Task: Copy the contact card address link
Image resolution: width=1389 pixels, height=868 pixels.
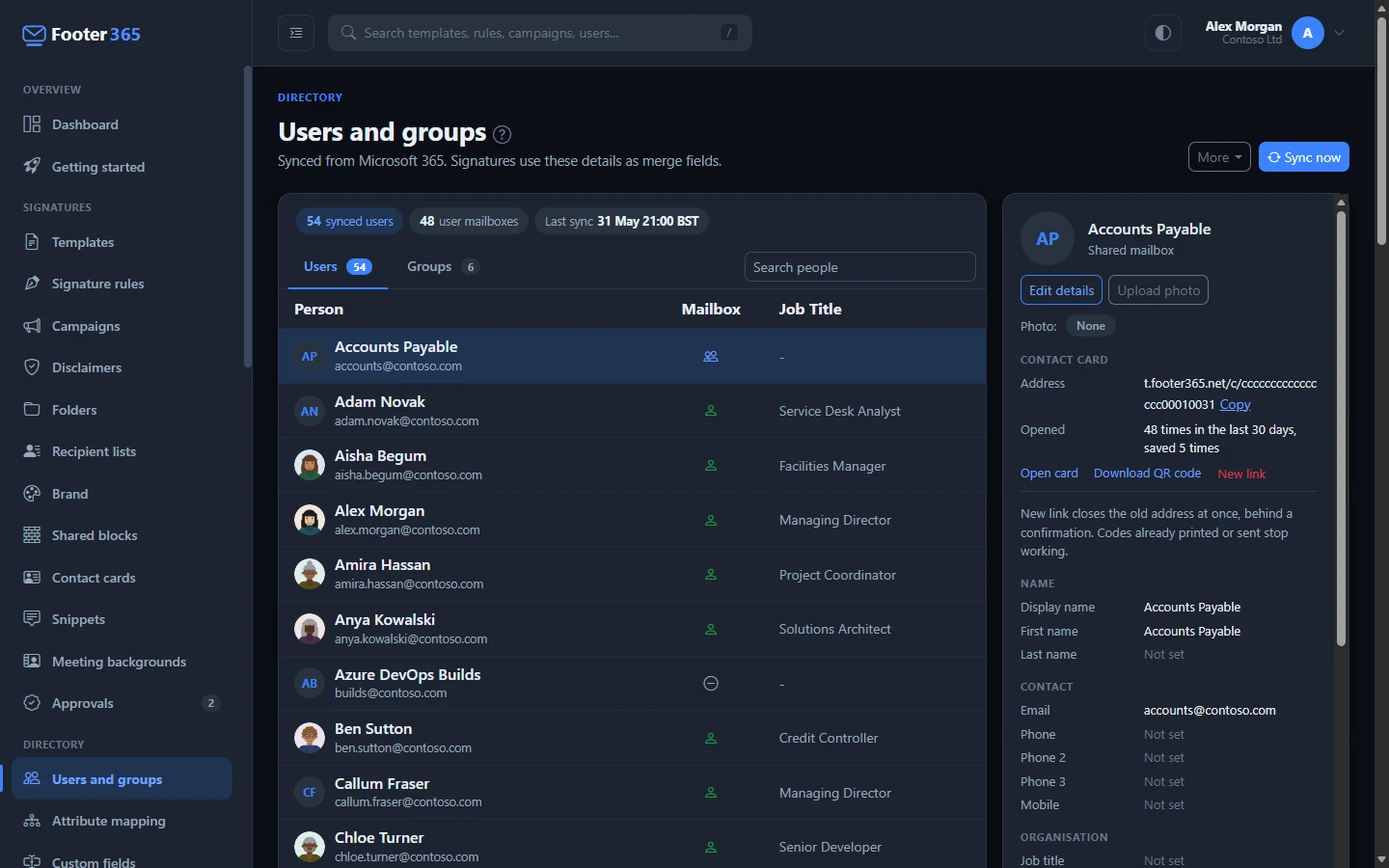Action: click(1235, 405)
